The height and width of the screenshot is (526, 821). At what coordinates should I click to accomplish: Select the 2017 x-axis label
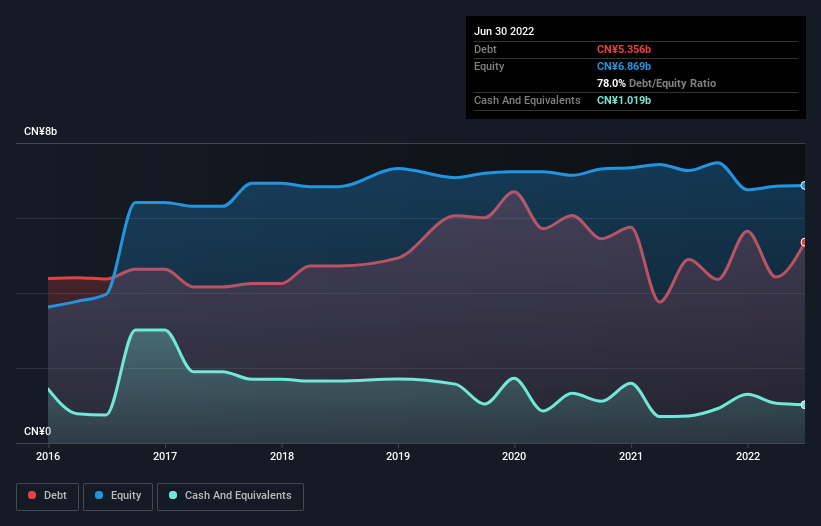click(x=165, y=456)
